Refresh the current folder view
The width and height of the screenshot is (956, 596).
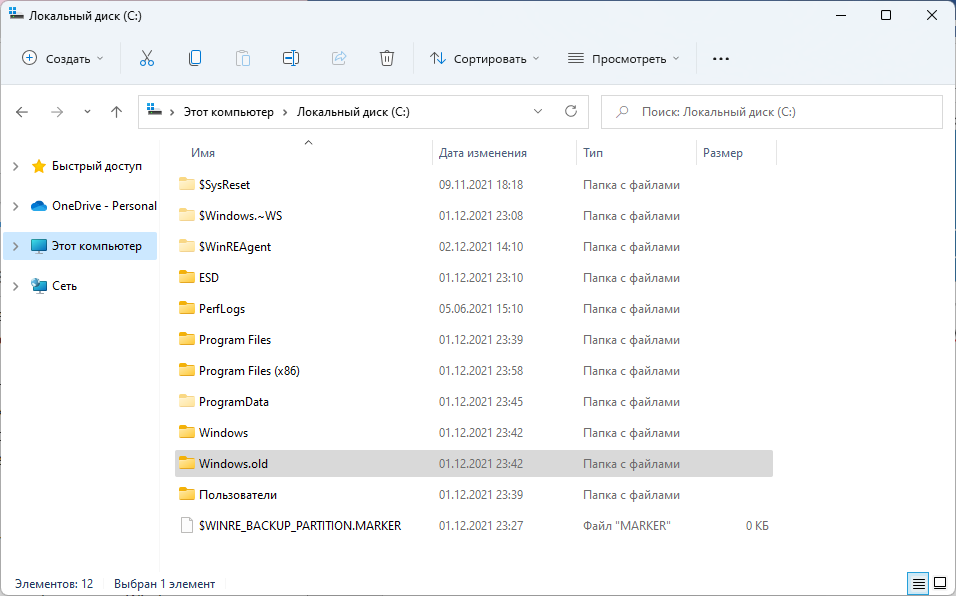(571, 112)
